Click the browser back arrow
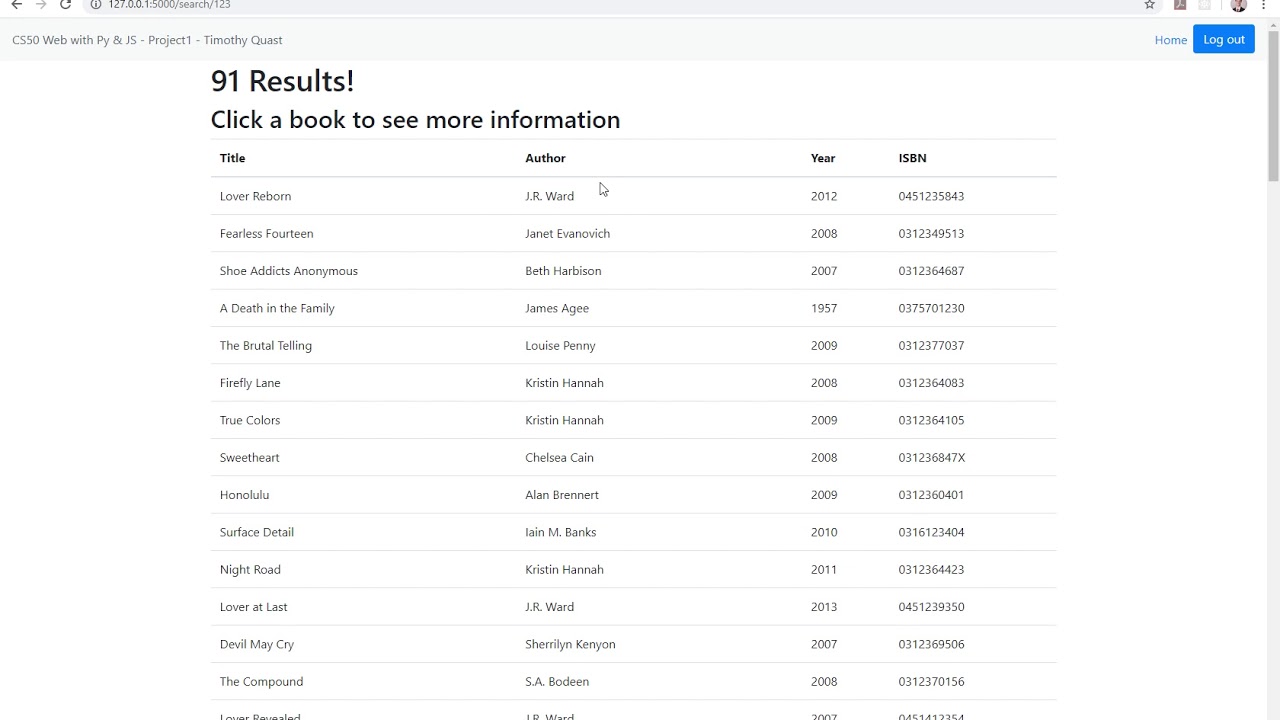 point(16,5)
